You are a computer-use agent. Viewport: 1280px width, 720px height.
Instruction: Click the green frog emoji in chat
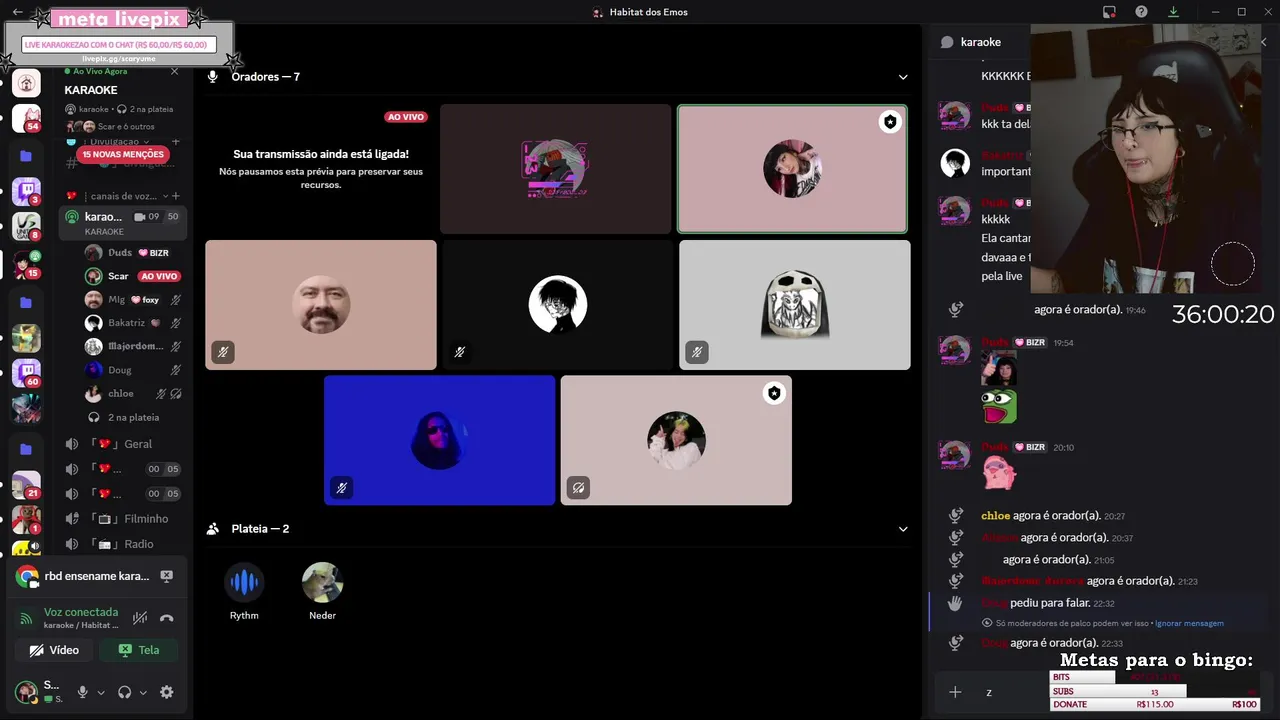pyautogui.click(x=999, y=407)
